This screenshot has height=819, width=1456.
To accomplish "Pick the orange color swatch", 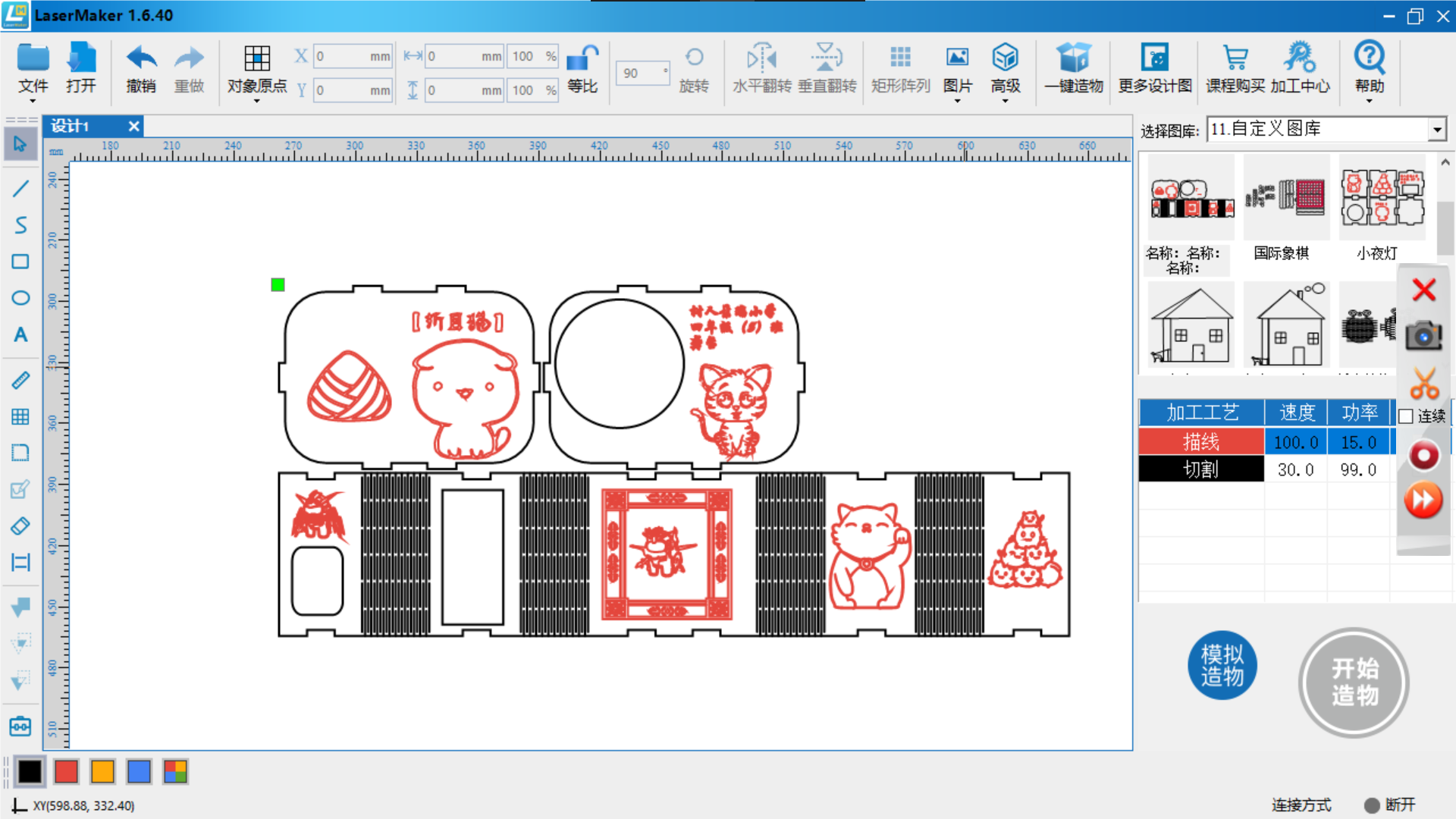I will (x=102, y=771).
